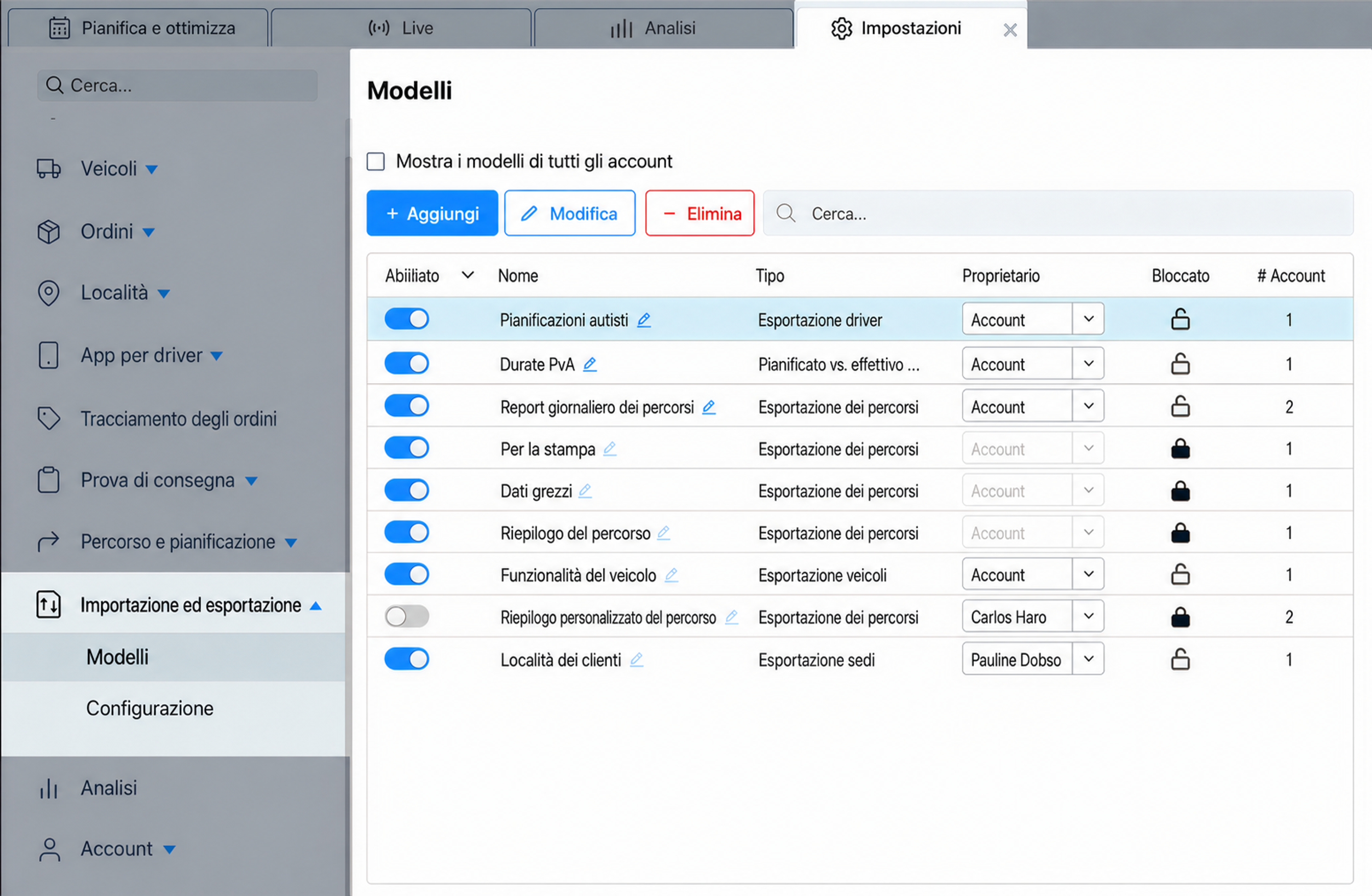Click the Abilitato column sort chevron
This screenshot has width=1372, height=896.
tap(468, 276)
